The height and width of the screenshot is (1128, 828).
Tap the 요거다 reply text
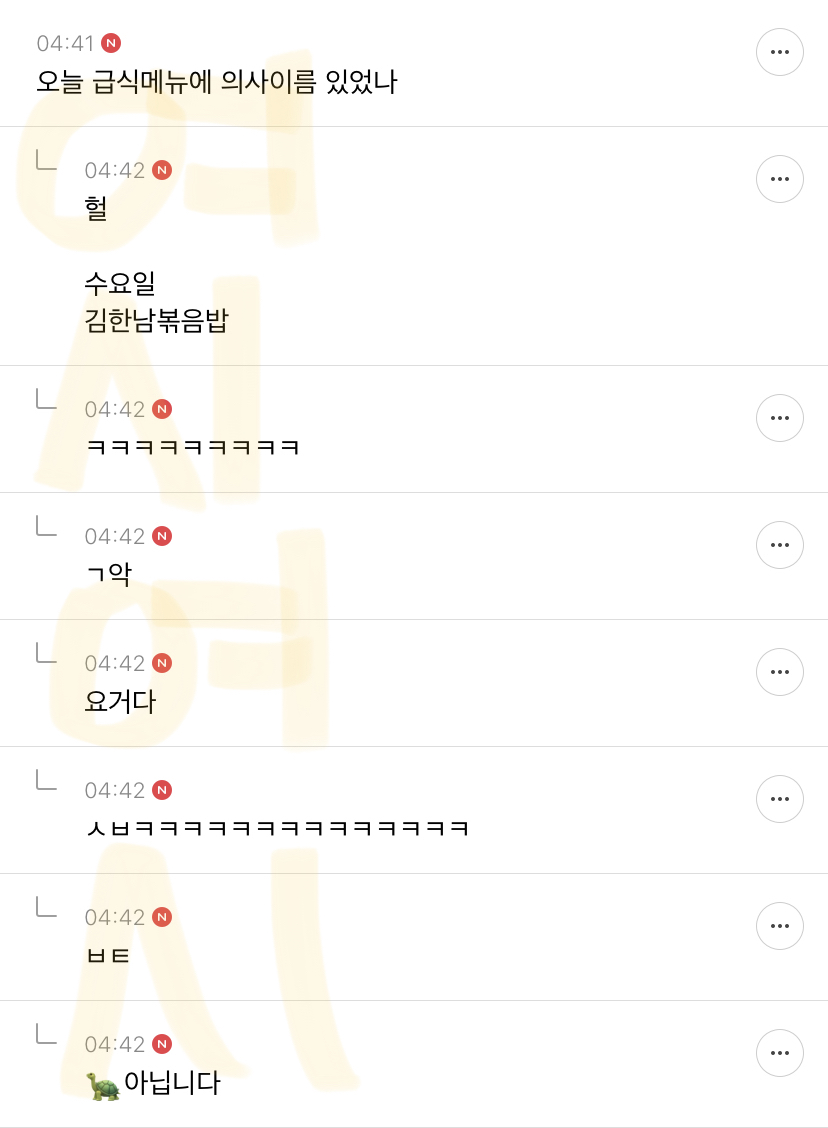(120, 702)
